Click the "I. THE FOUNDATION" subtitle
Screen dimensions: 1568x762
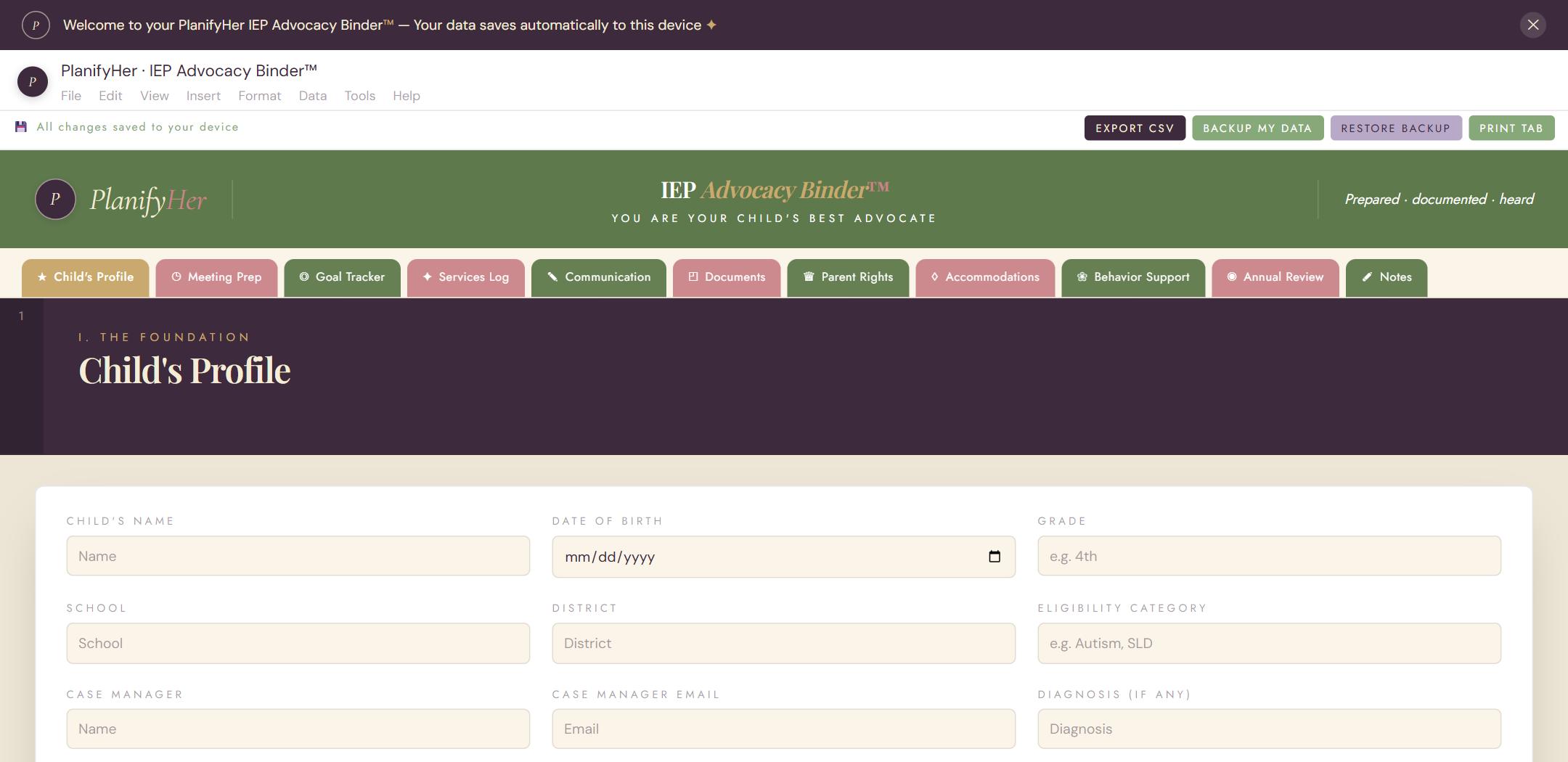tap(164, 337)
